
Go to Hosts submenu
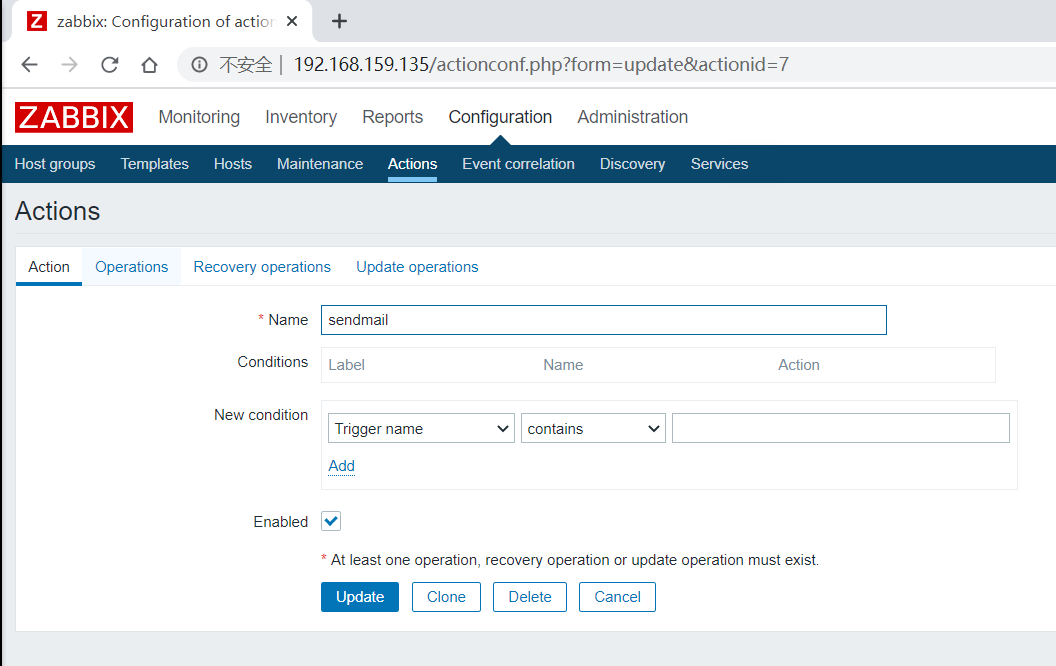[233, 164]
